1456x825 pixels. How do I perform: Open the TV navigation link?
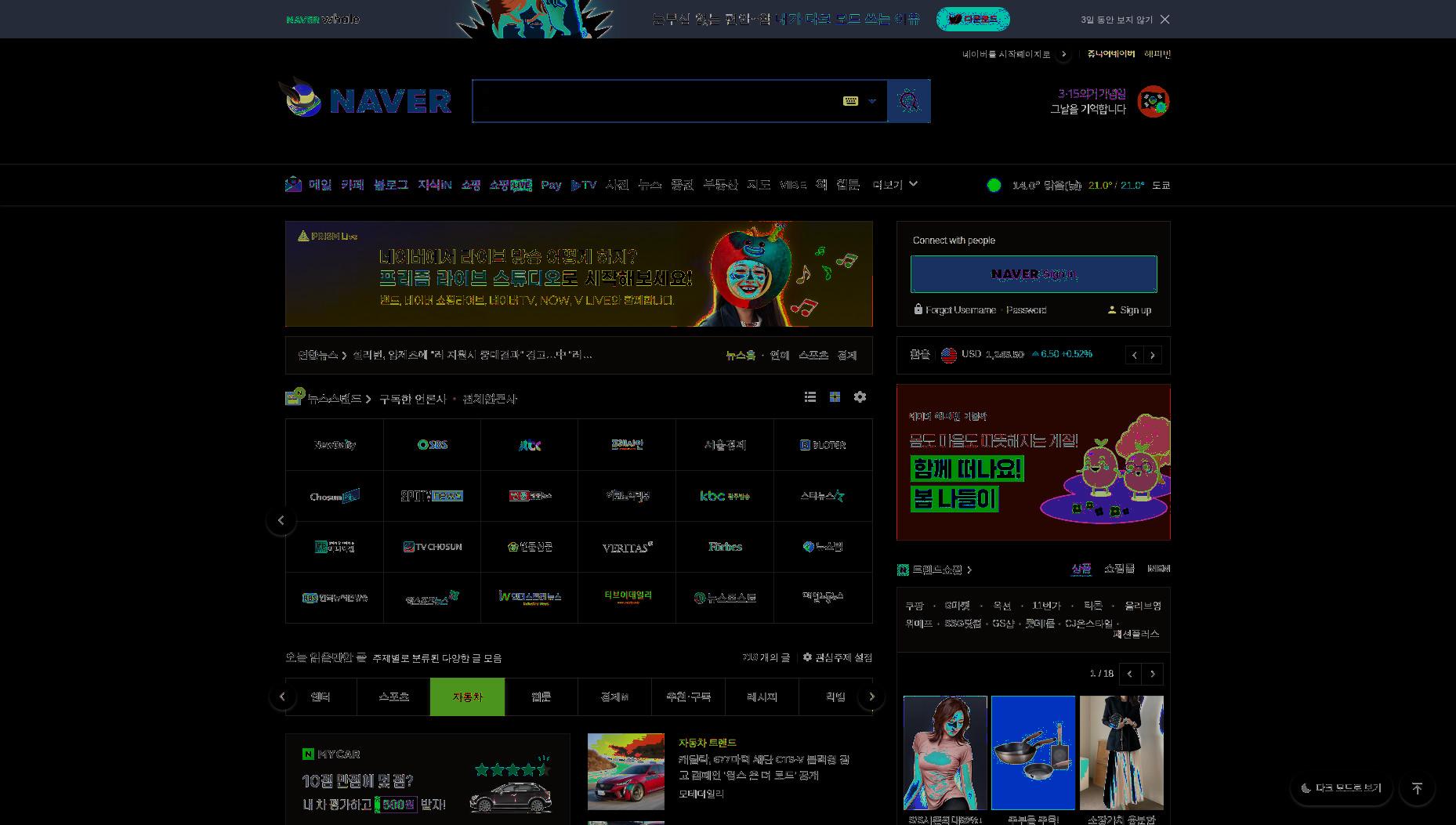584,185
